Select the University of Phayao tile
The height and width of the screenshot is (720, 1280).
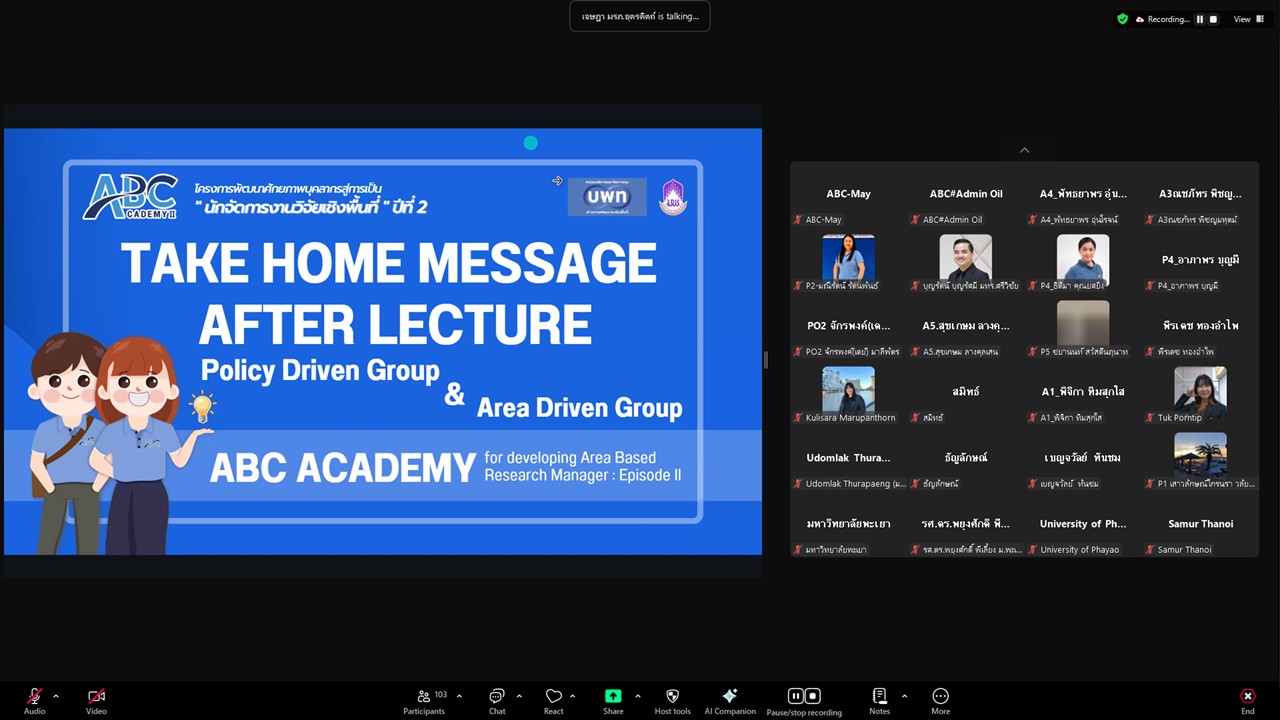tap(1083, 524)
